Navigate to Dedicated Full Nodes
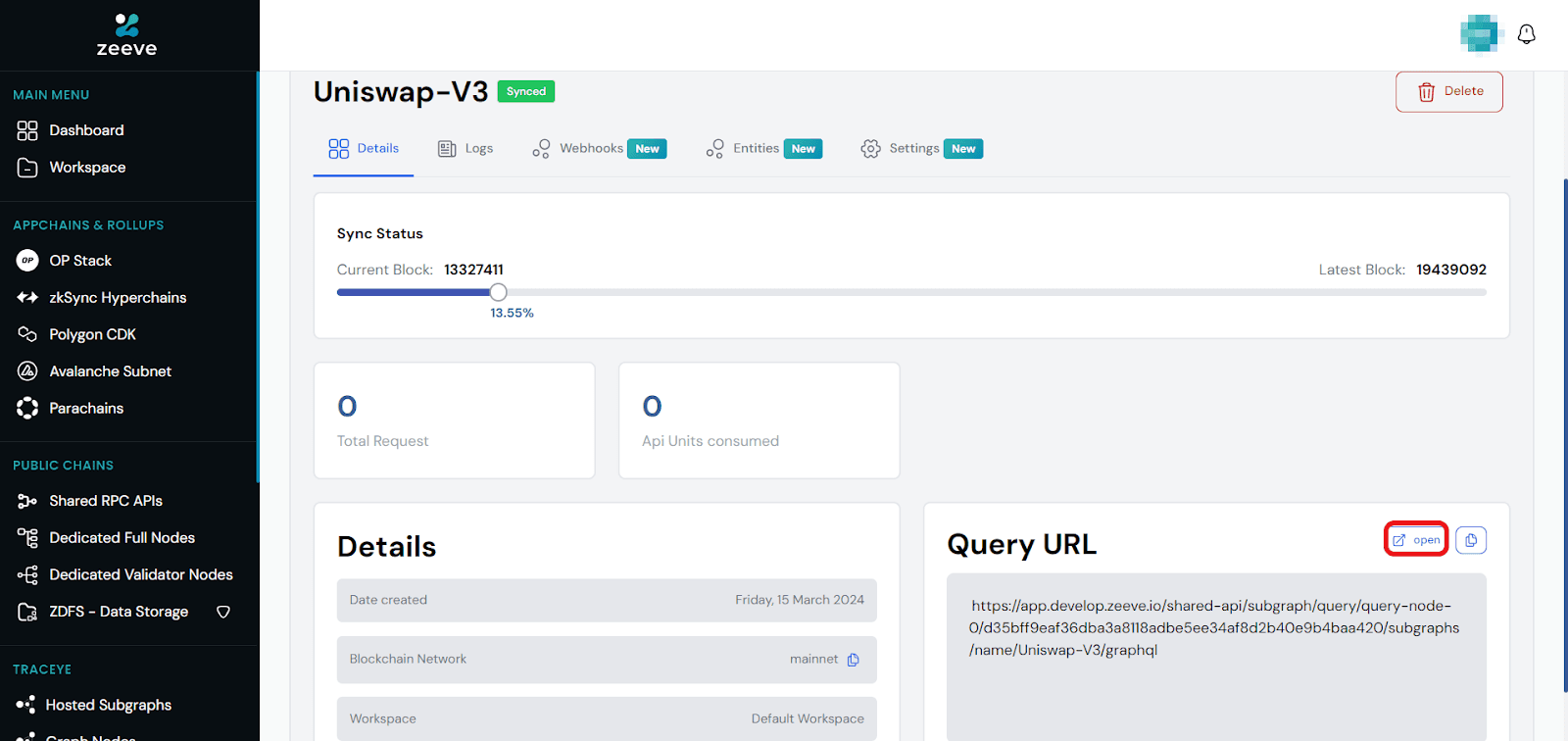Screen dimensions: 1568x741 pos(122,537)
